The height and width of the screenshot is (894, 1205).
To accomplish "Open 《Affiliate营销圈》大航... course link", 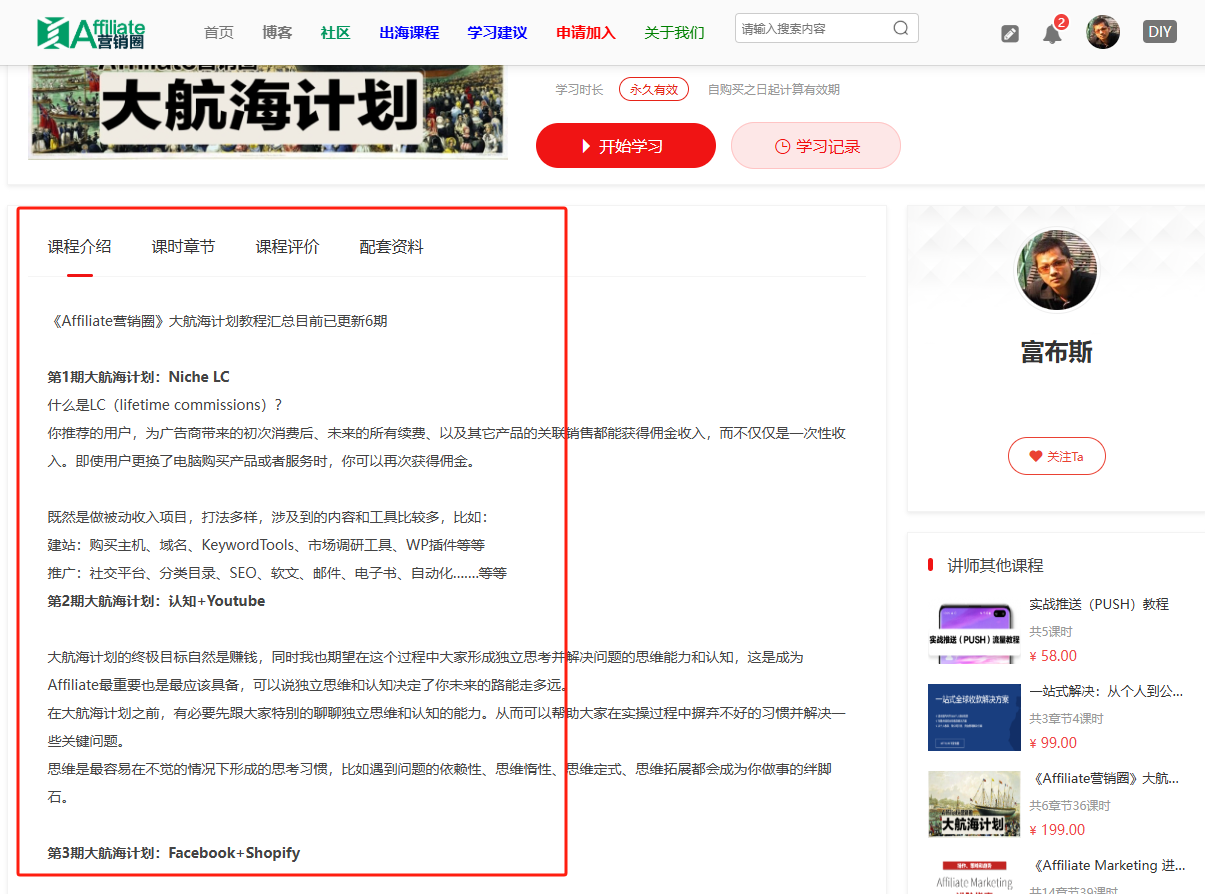I will [1106, 778].
